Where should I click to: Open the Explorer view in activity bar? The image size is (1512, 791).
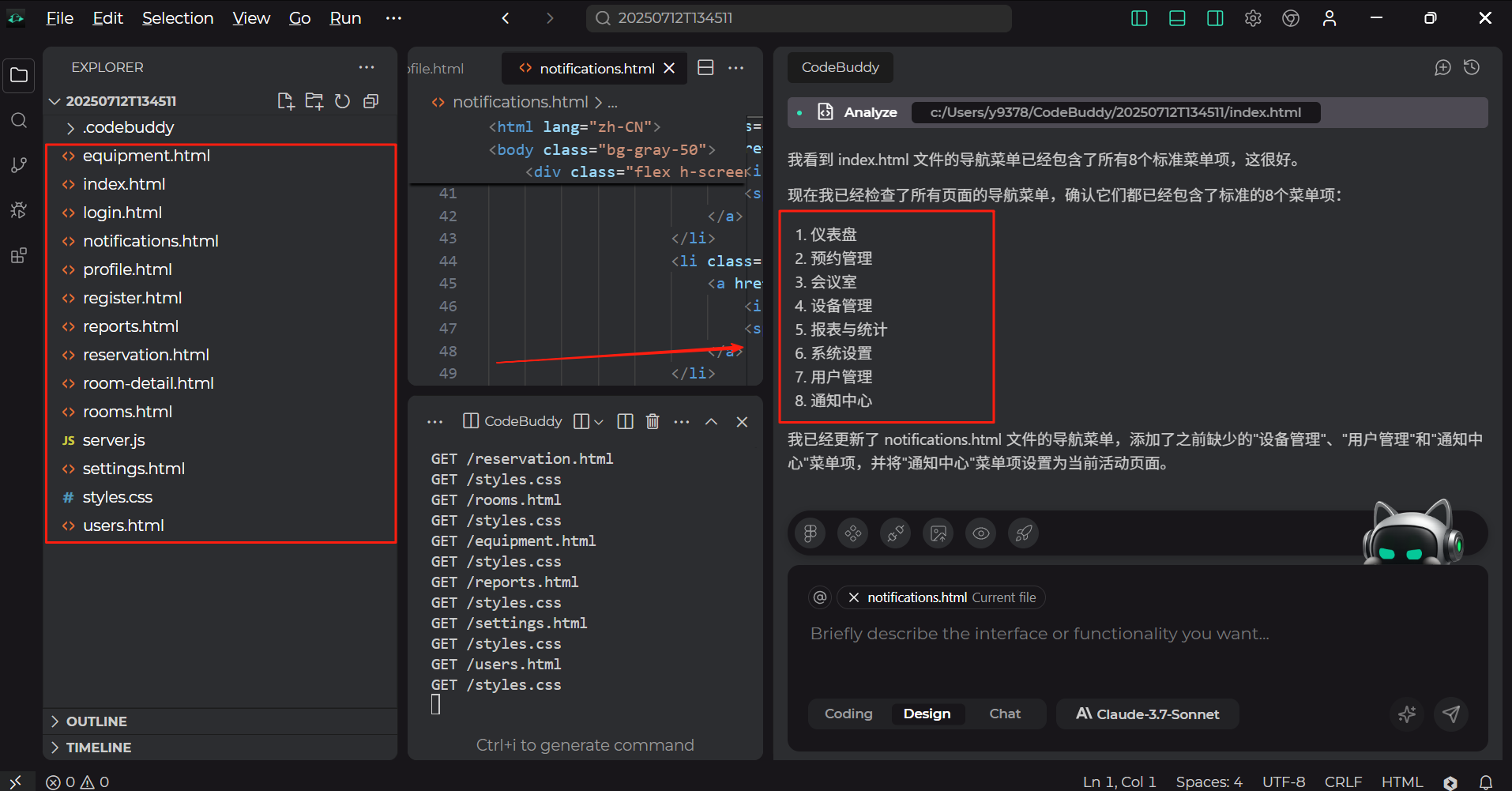[19, 76]
